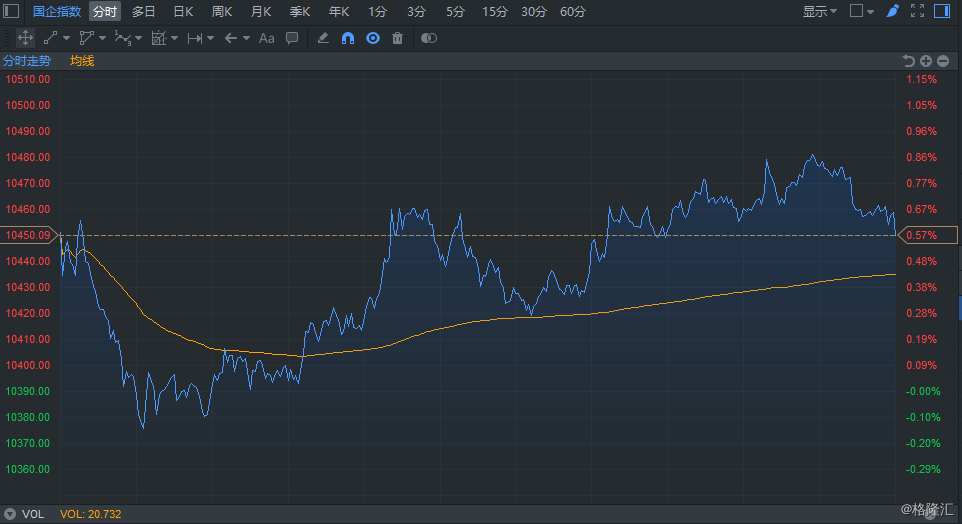The width and height of the screenshot is (962, 524).
Task: Toggle drawings visibility eye icon
Action: (x=373, y=38)
